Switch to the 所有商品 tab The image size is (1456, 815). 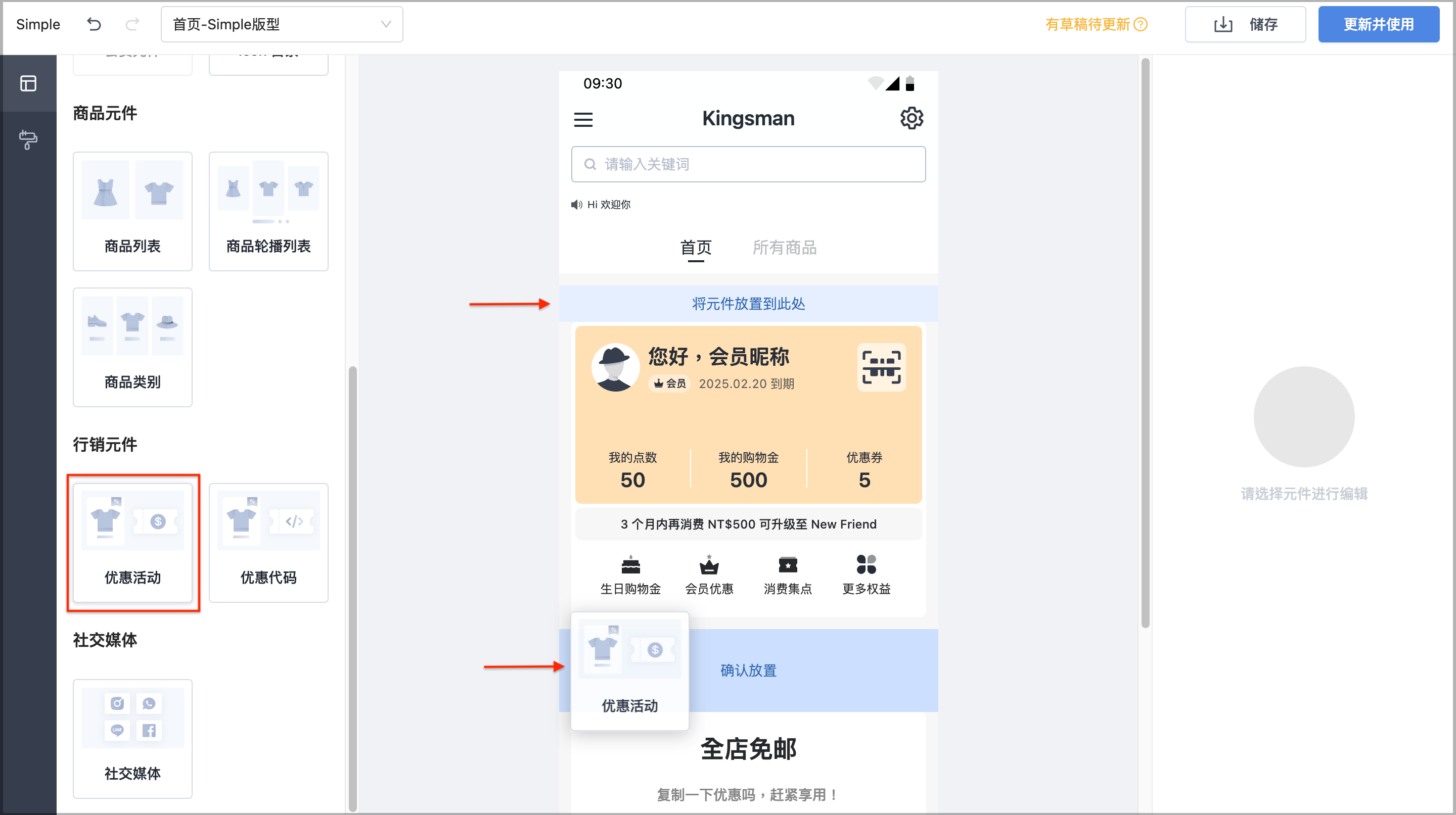pos(785,248)
